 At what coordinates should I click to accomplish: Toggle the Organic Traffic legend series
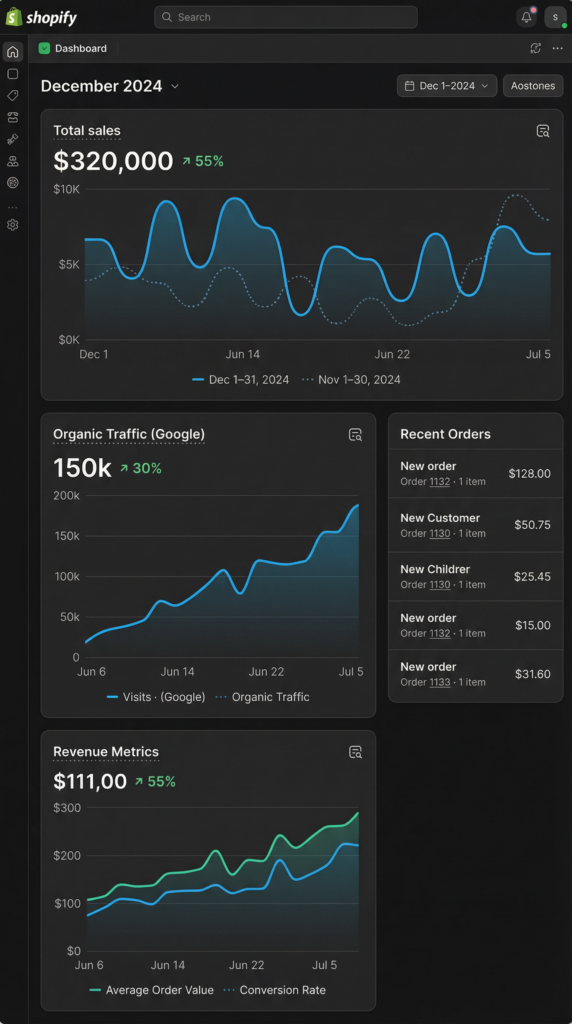tap(262, 697)
